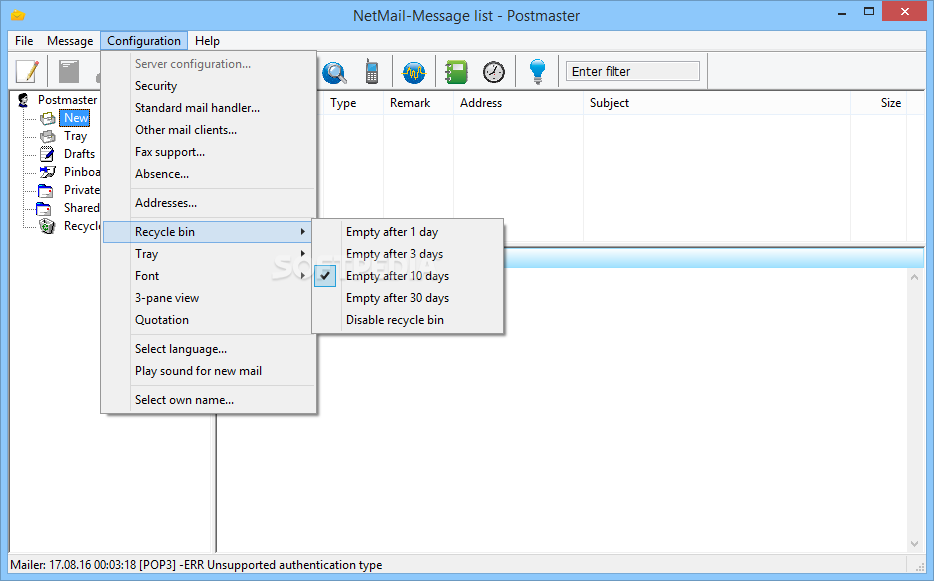Click the mobile phone toolbar icon
The height and width of the screenshot is (581, 934).
click(372, 72)
